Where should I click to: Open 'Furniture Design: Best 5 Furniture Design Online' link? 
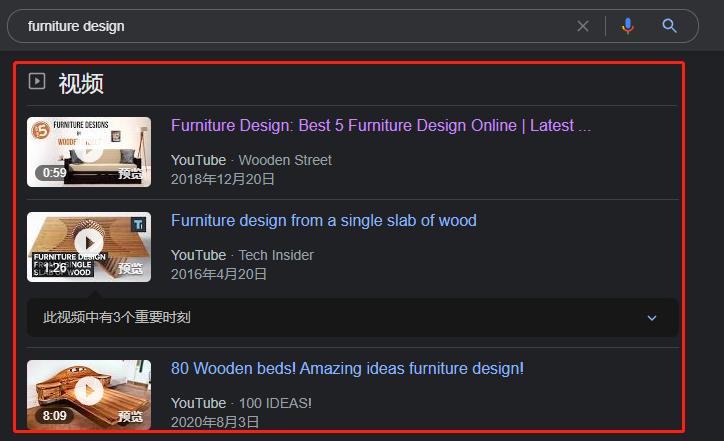click(x=380, y=126)
